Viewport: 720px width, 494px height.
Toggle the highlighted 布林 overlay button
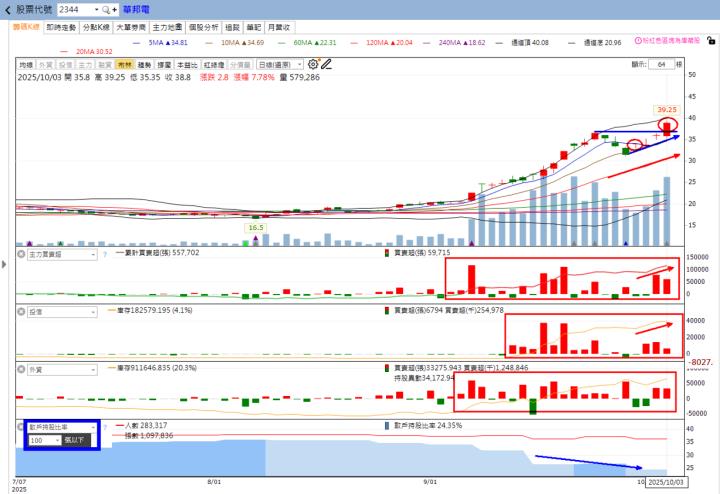tap(124, 65)
